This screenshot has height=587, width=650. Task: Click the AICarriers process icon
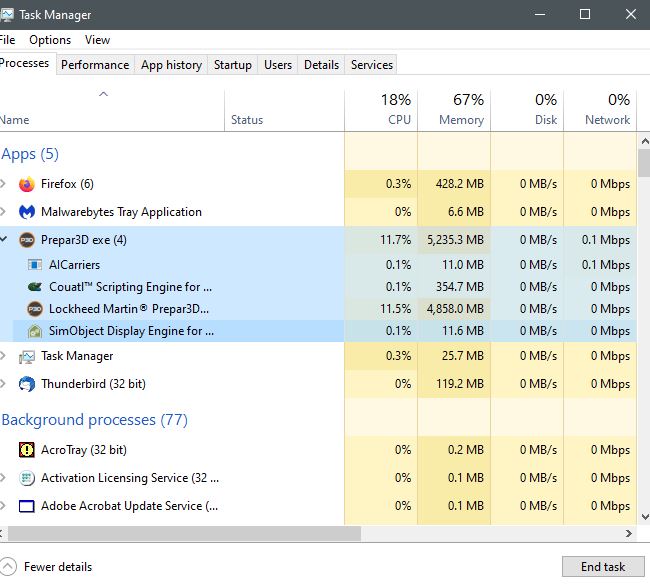pos(35,264)
